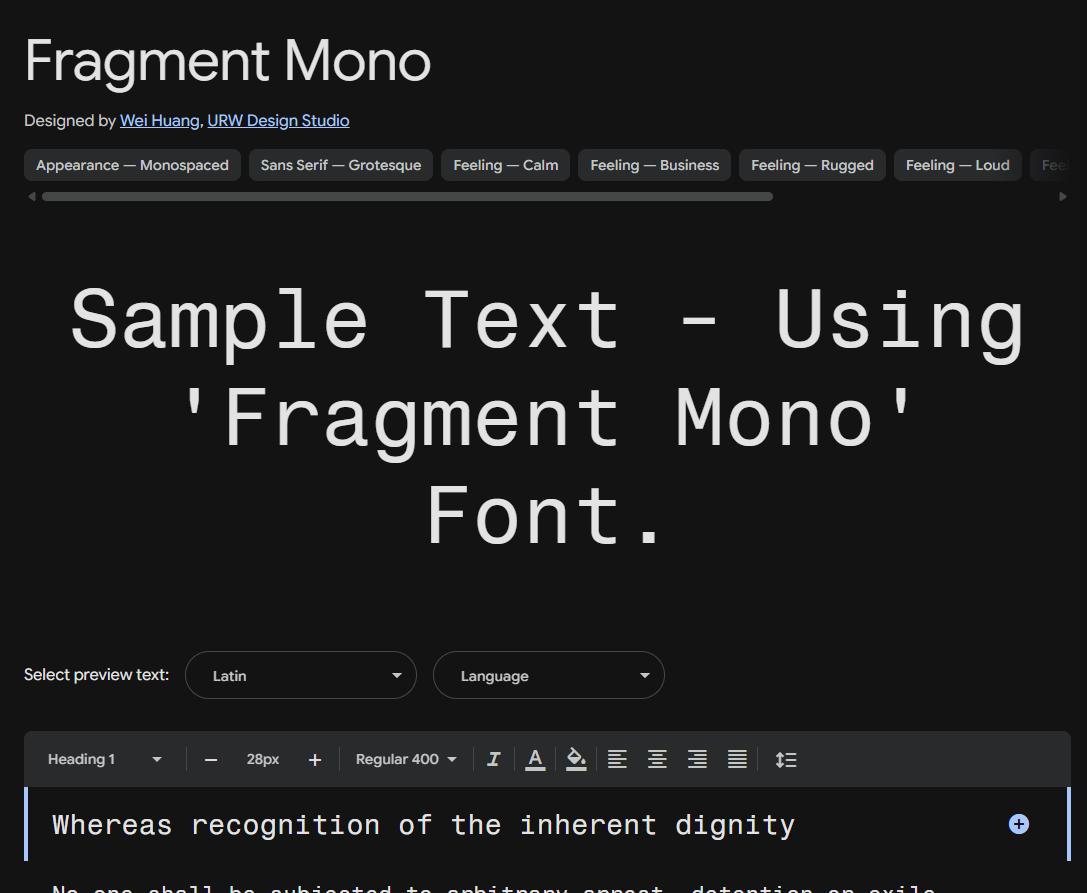Click the blue plus circle on the Whereas line
The image size is (1087, 893).
point(1018,824)
